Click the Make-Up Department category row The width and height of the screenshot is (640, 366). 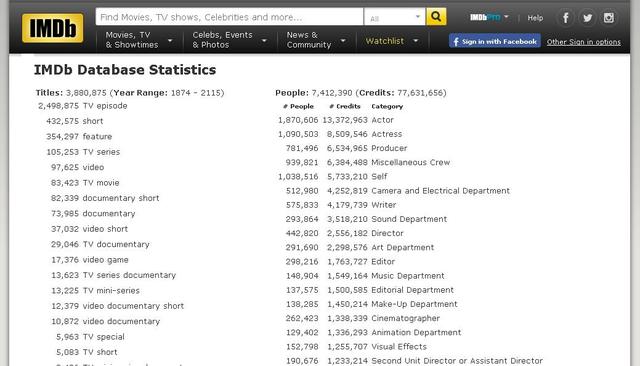point(372,304)
